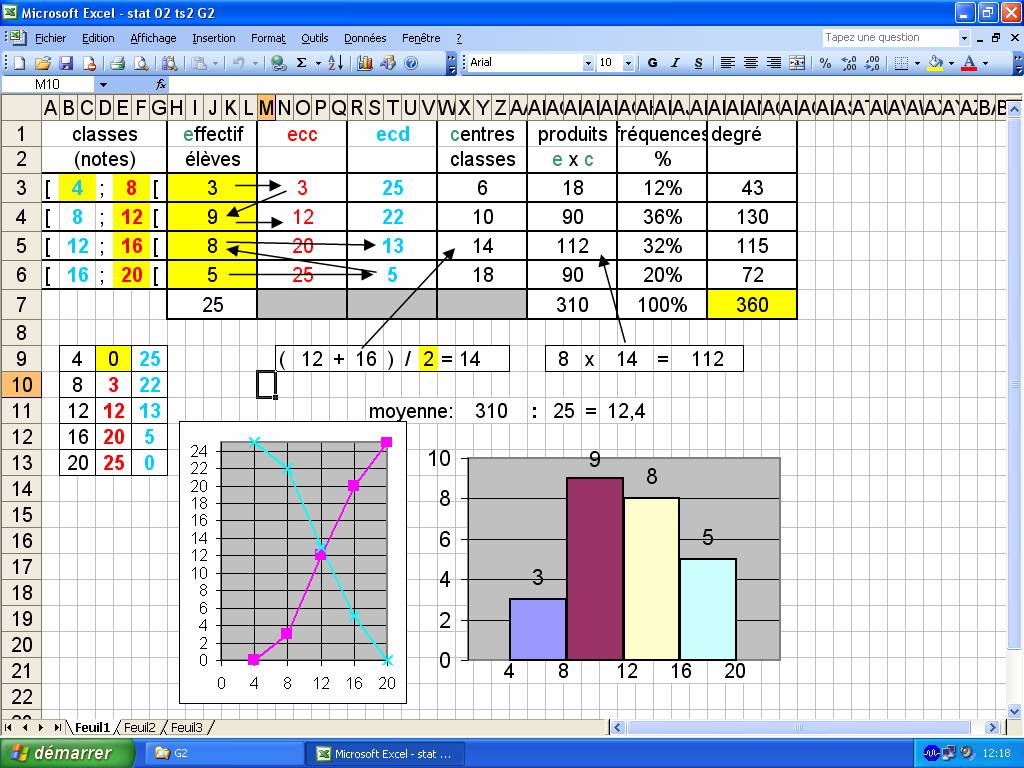Select column M header
This screenshot has height=768, width=1024.
[x=266, y=108]
